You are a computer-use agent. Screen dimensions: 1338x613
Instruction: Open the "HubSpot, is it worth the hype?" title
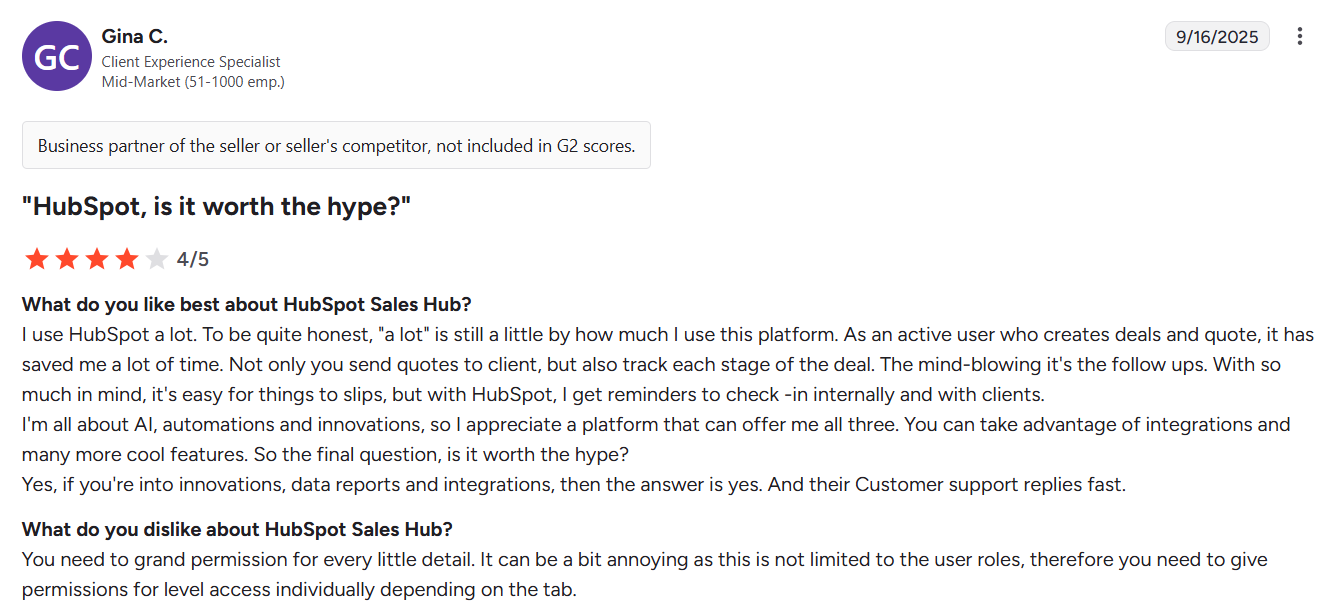[217, 207]
